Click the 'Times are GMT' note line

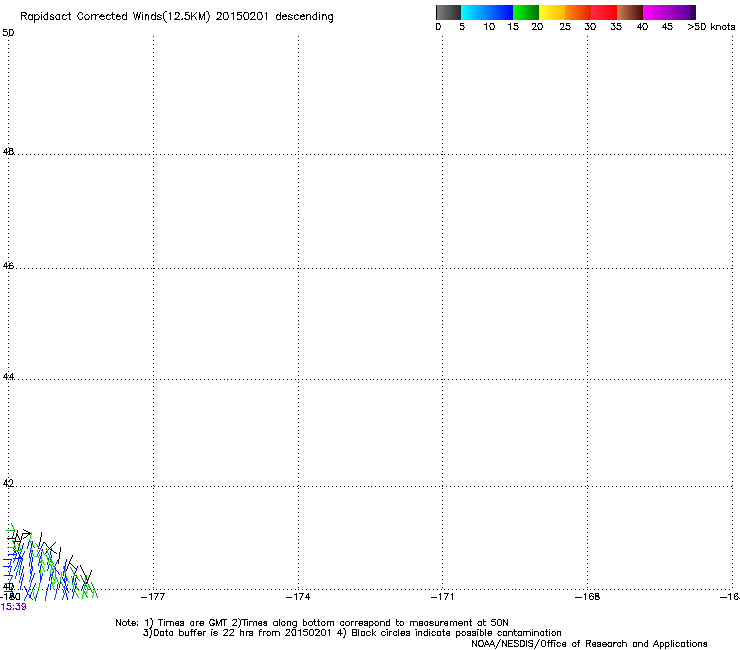tap(312, 623)
